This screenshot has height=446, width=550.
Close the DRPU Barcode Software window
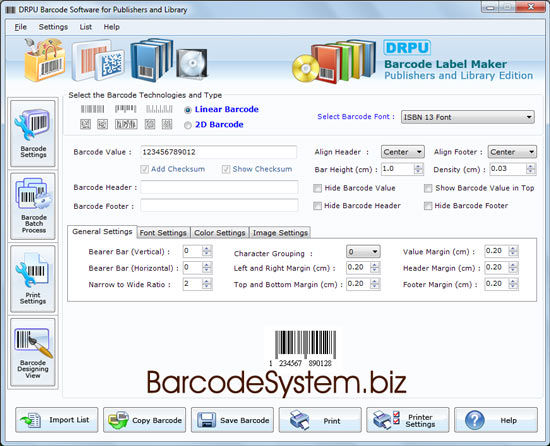pyautogui.click(x=531, y=6)
